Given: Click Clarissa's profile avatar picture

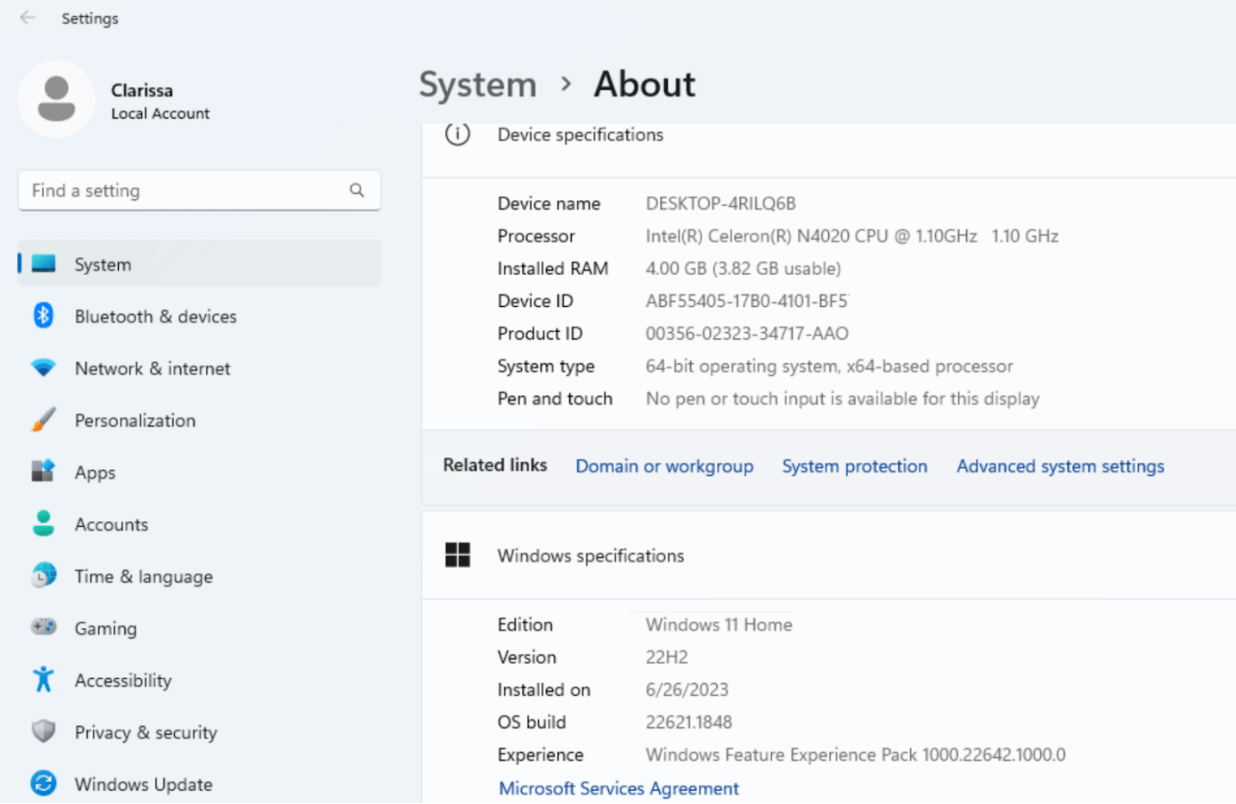Looking at the screenshot, I should [x=57, y=99].
